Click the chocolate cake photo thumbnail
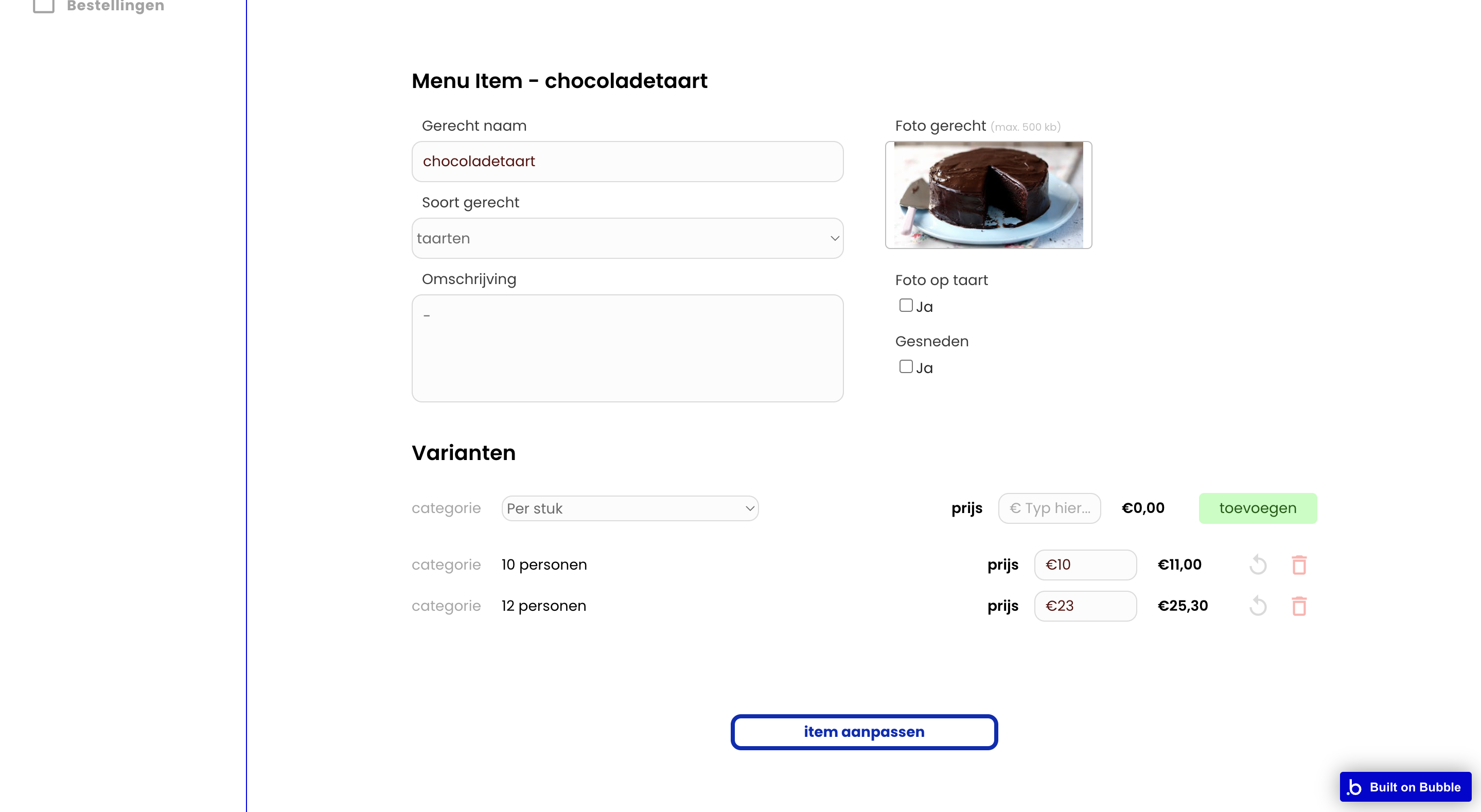This screenshot has height=812, width=1481. click(989, 195)
